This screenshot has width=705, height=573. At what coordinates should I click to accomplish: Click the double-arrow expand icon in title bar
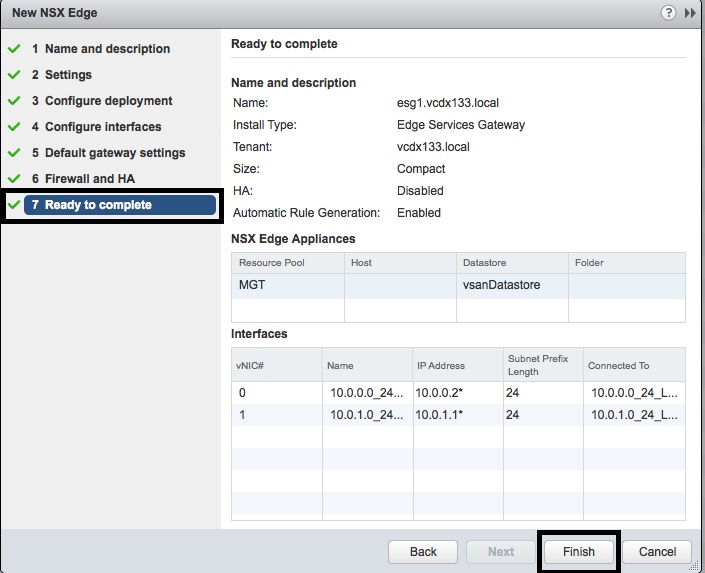tap(690, 13)
